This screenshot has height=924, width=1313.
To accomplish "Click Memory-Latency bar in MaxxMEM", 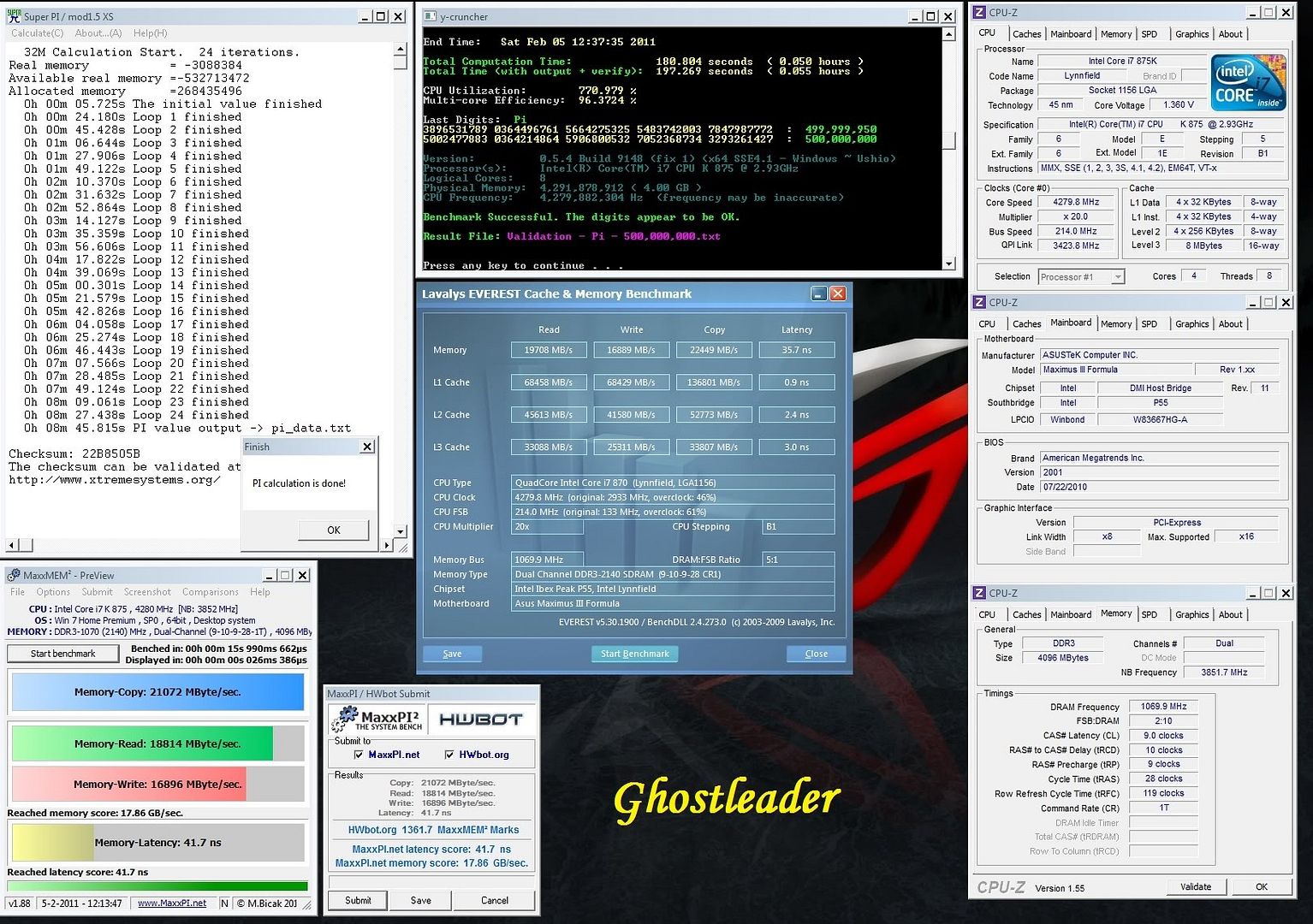I will click(157, 843).
